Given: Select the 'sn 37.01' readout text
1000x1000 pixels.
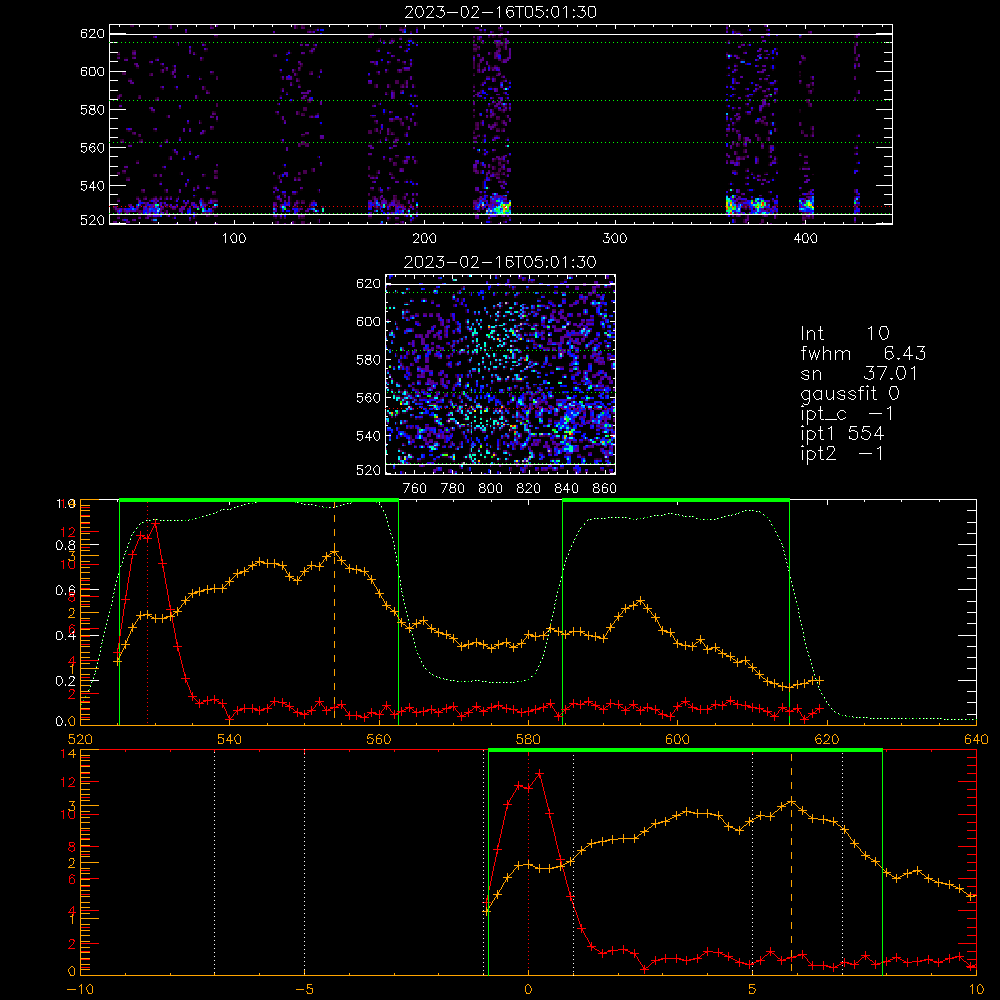Looking at the screenshot, I should (x=859, y=374).
